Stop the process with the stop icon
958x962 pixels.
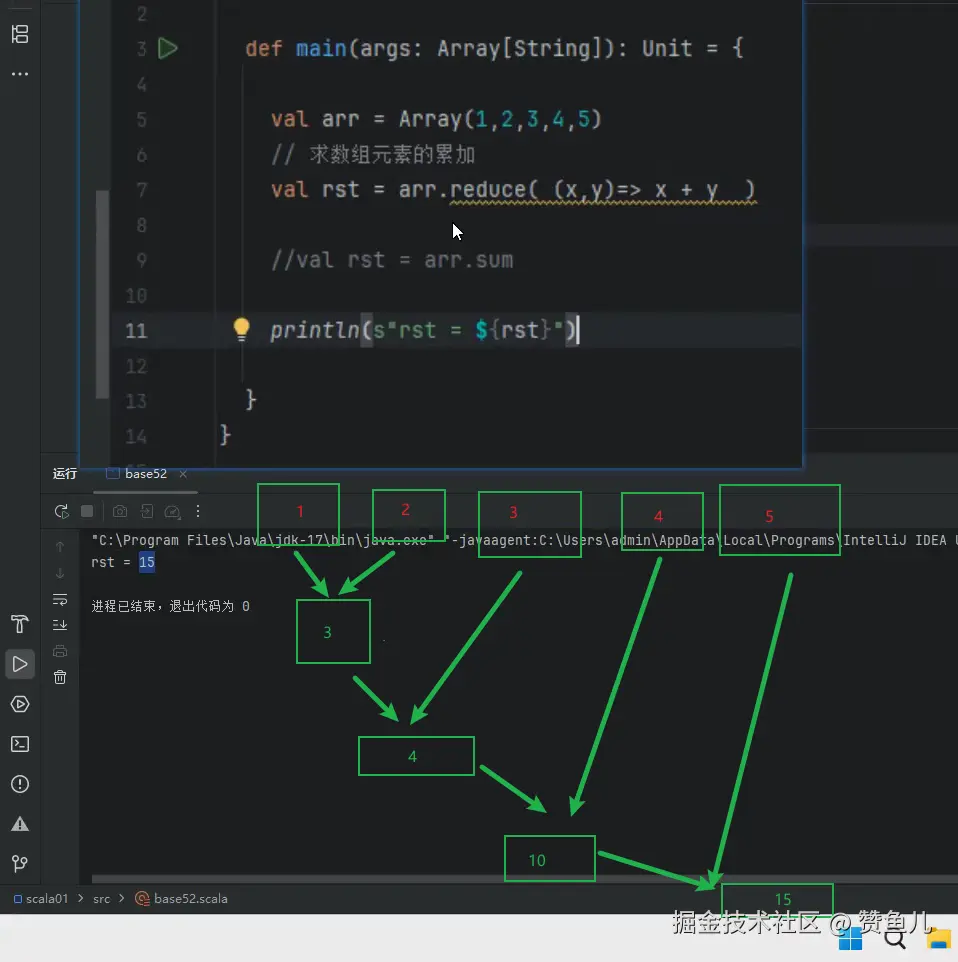(87, 510)
